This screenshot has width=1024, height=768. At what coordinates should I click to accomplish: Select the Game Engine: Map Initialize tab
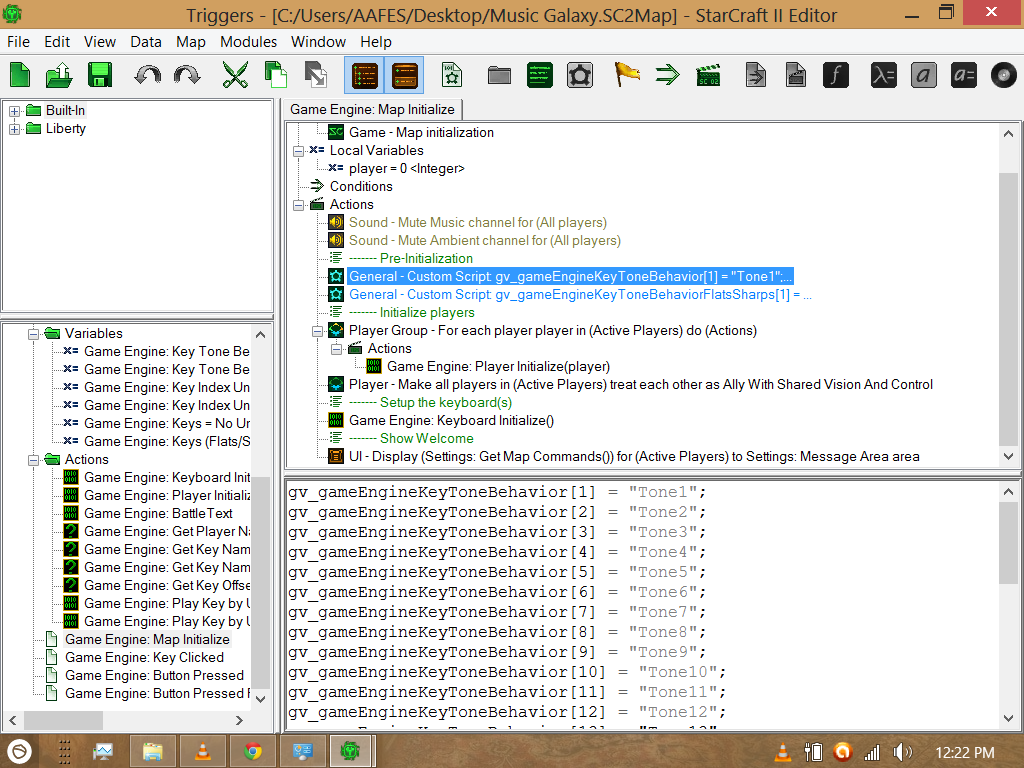pos(372,109)
